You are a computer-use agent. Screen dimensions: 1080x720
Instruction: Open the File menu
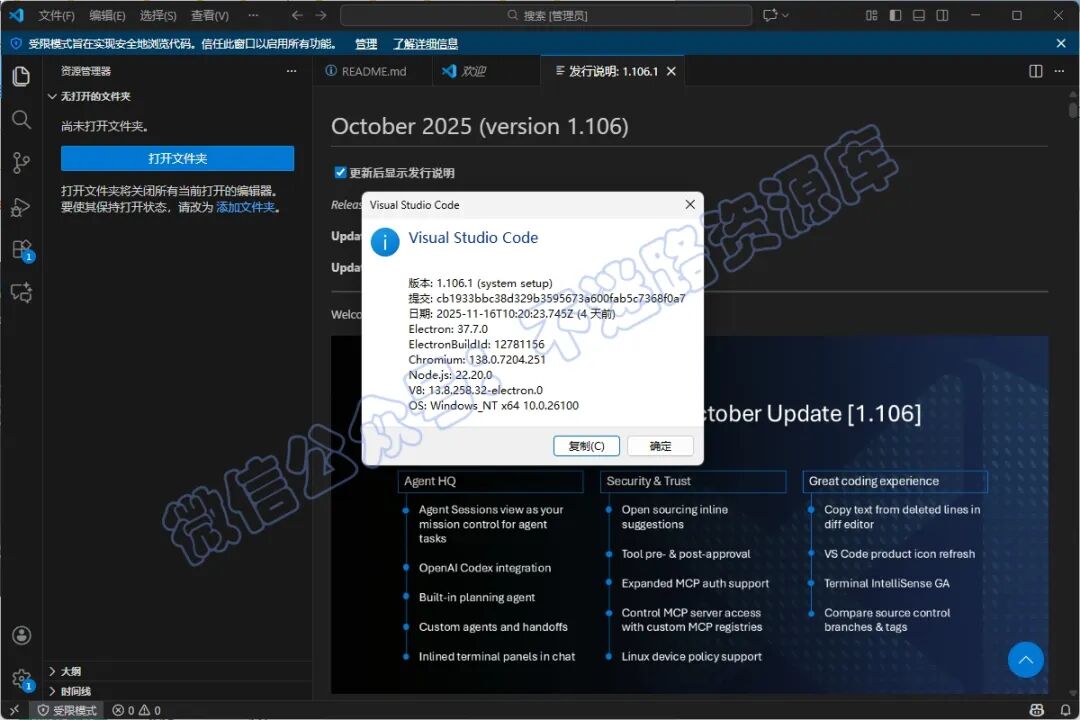click(56, 15)
